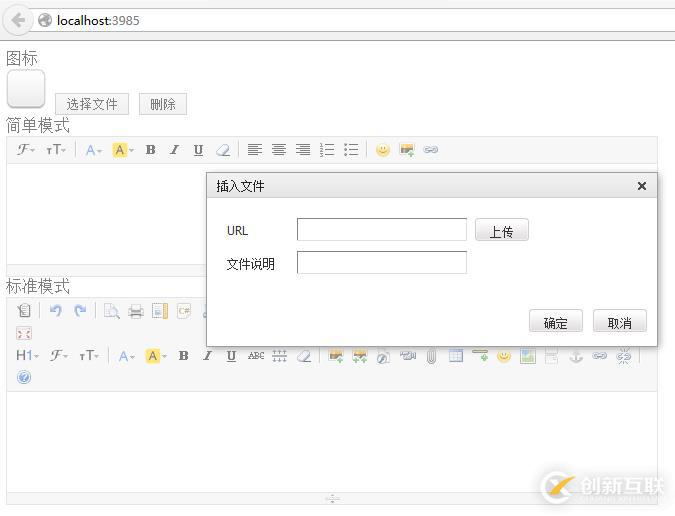
Task: Open multi-image upload icon
Action: [360, 355]
